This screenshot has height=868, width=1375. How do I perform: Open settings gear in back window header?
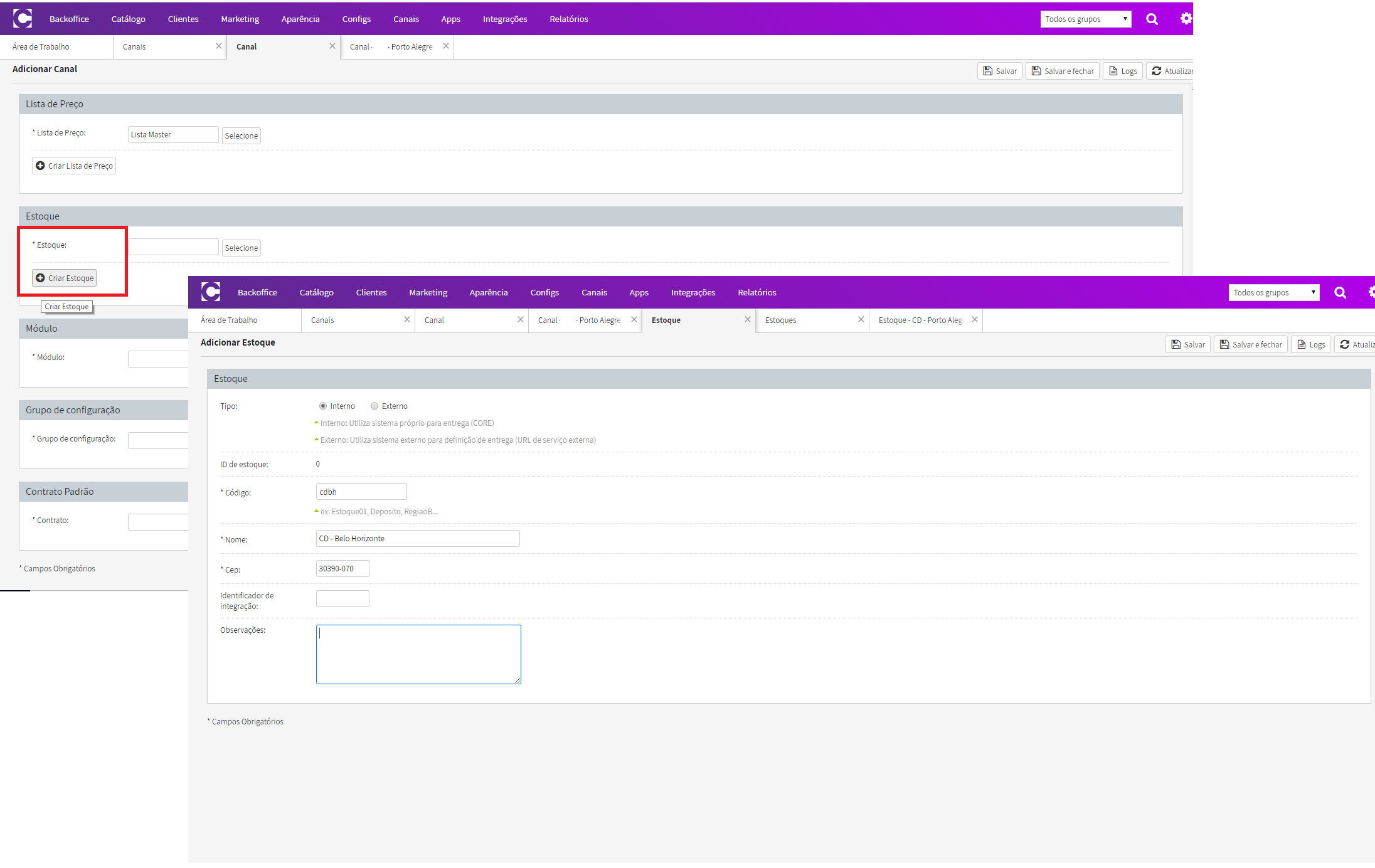[1186, 19]
